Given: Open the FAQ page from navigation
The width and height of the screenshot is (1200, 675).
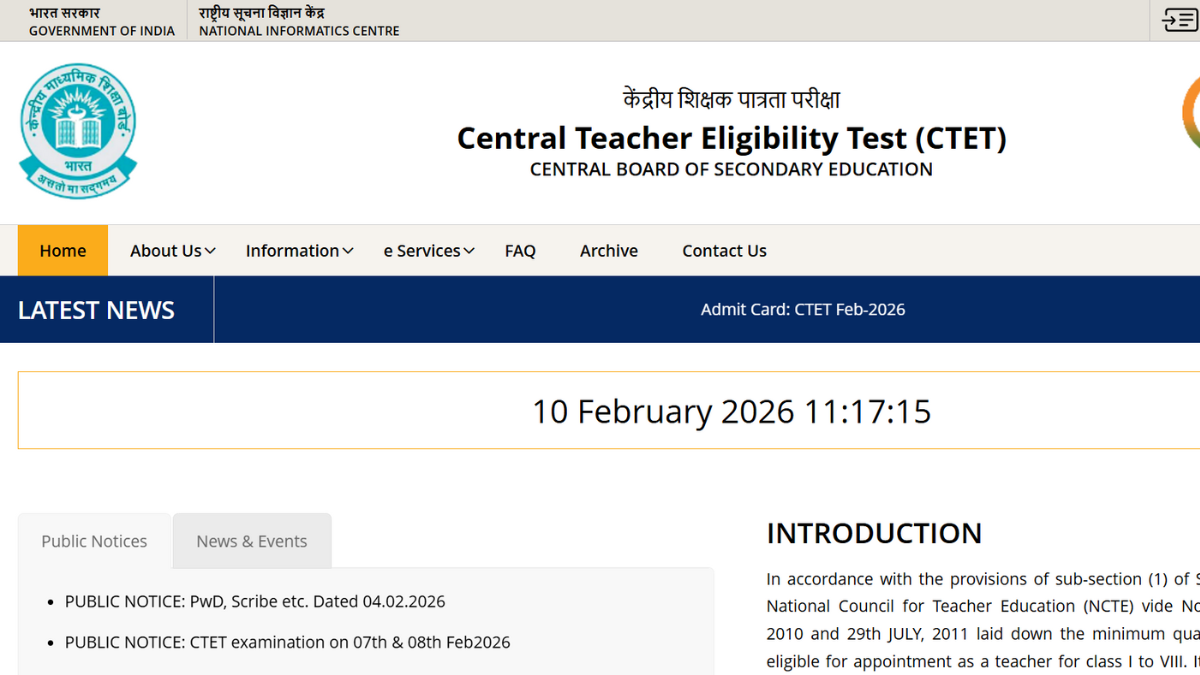Looking at the screenshot, I should click(520, 251).
